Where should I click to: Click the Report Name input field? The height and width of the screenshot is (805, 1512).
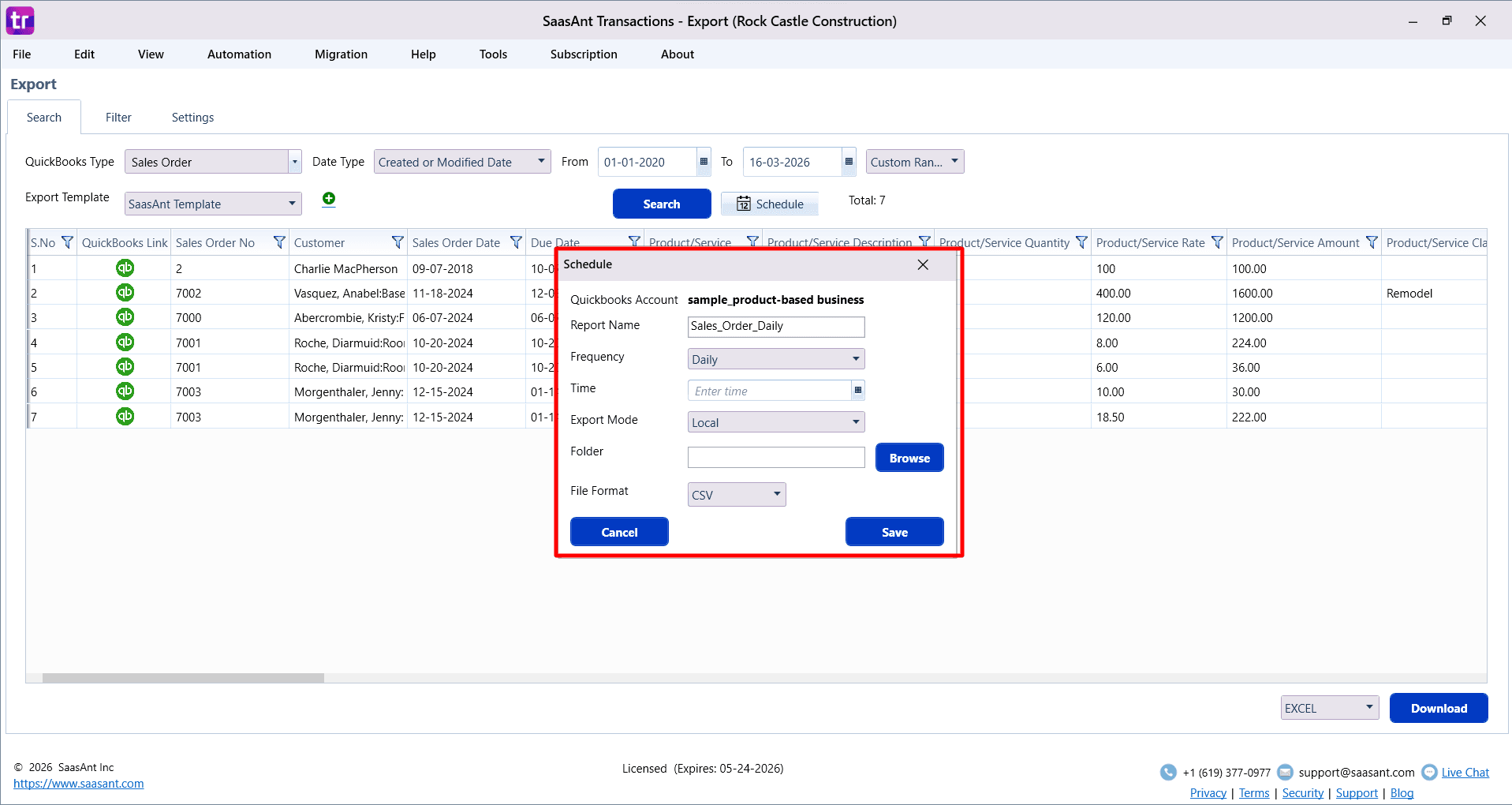[776, 327]
